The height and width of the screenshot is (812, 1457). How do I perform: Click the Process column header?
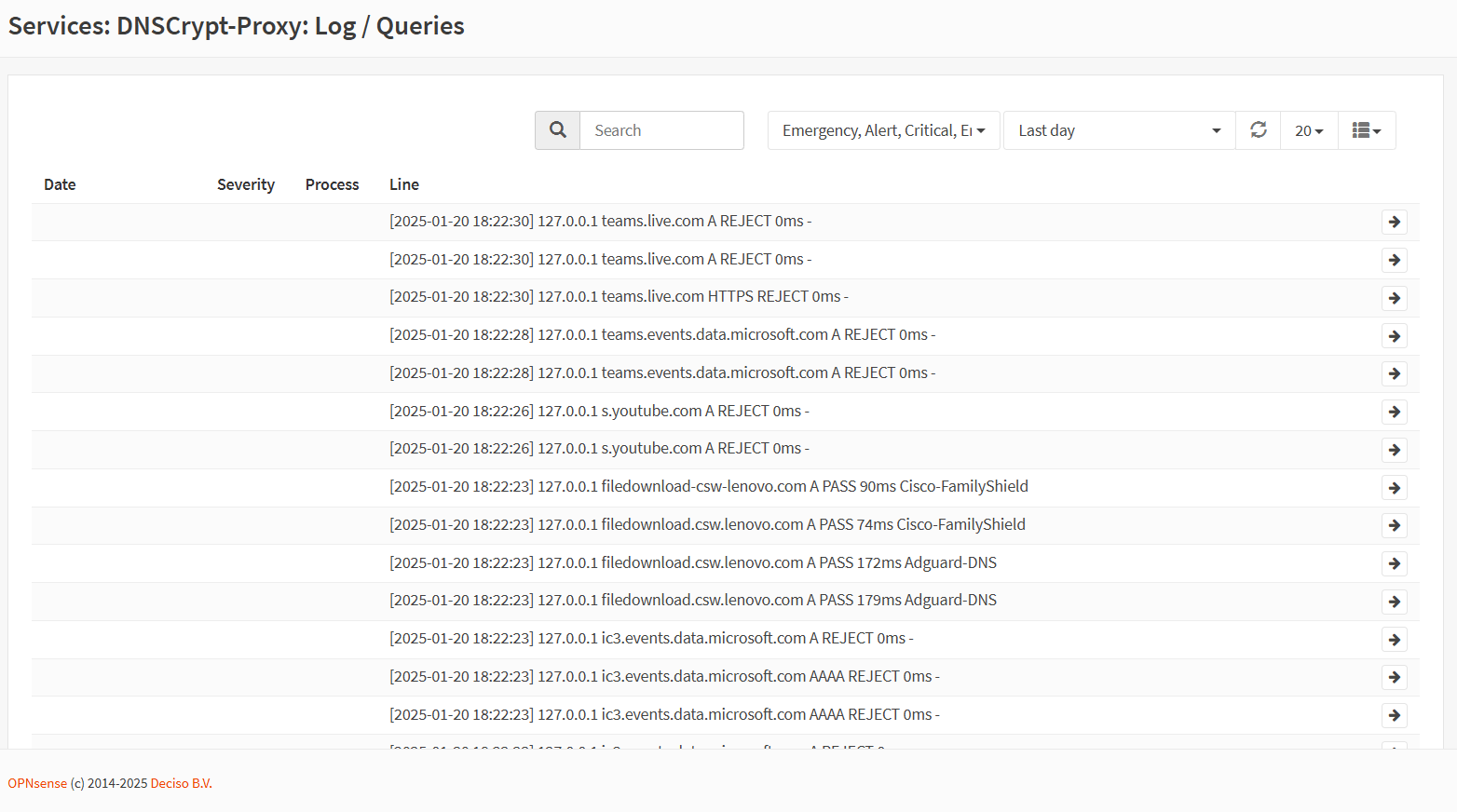pos(332,184)
